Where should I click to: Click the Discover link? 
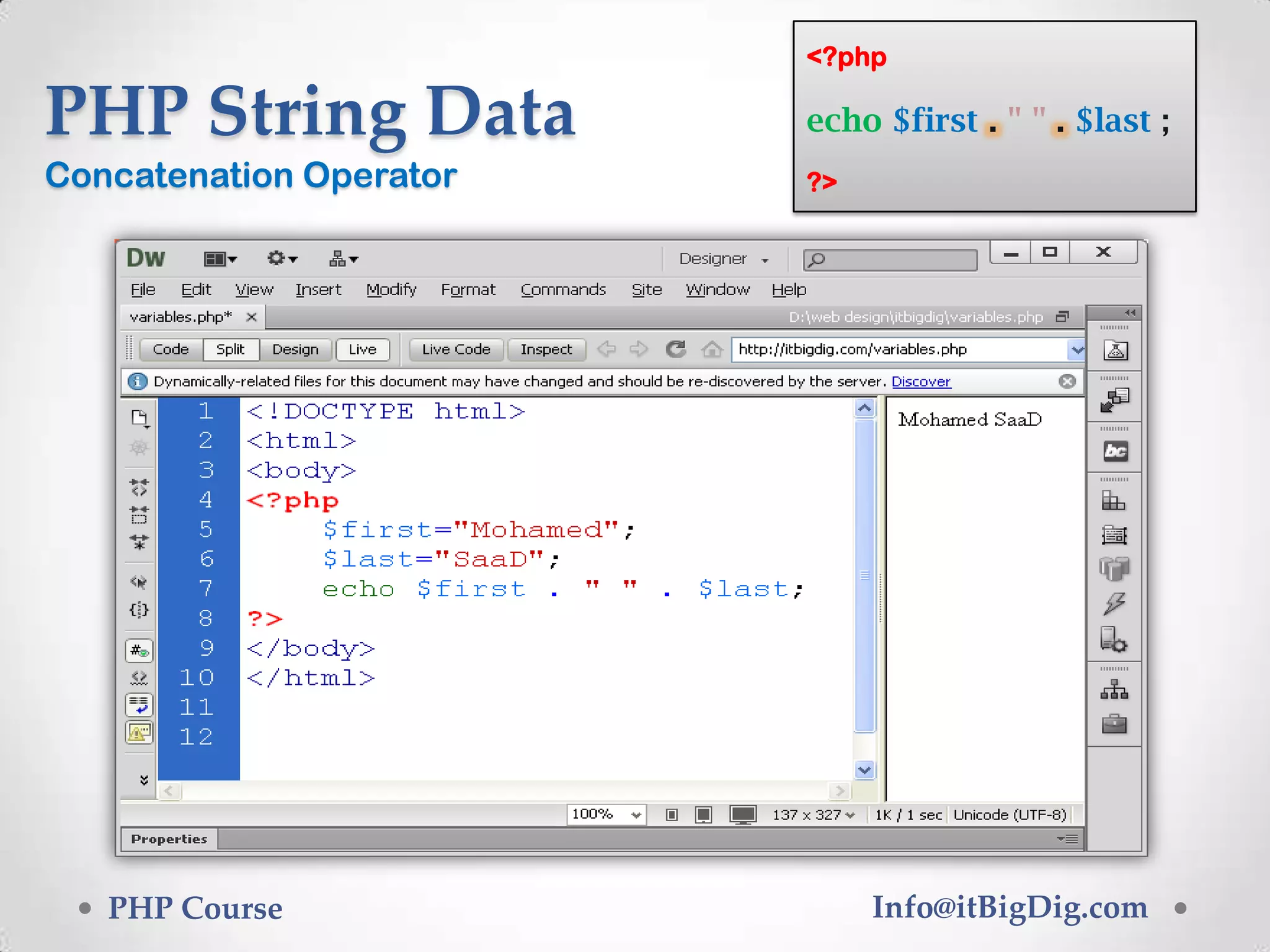[x=921, y=381]
